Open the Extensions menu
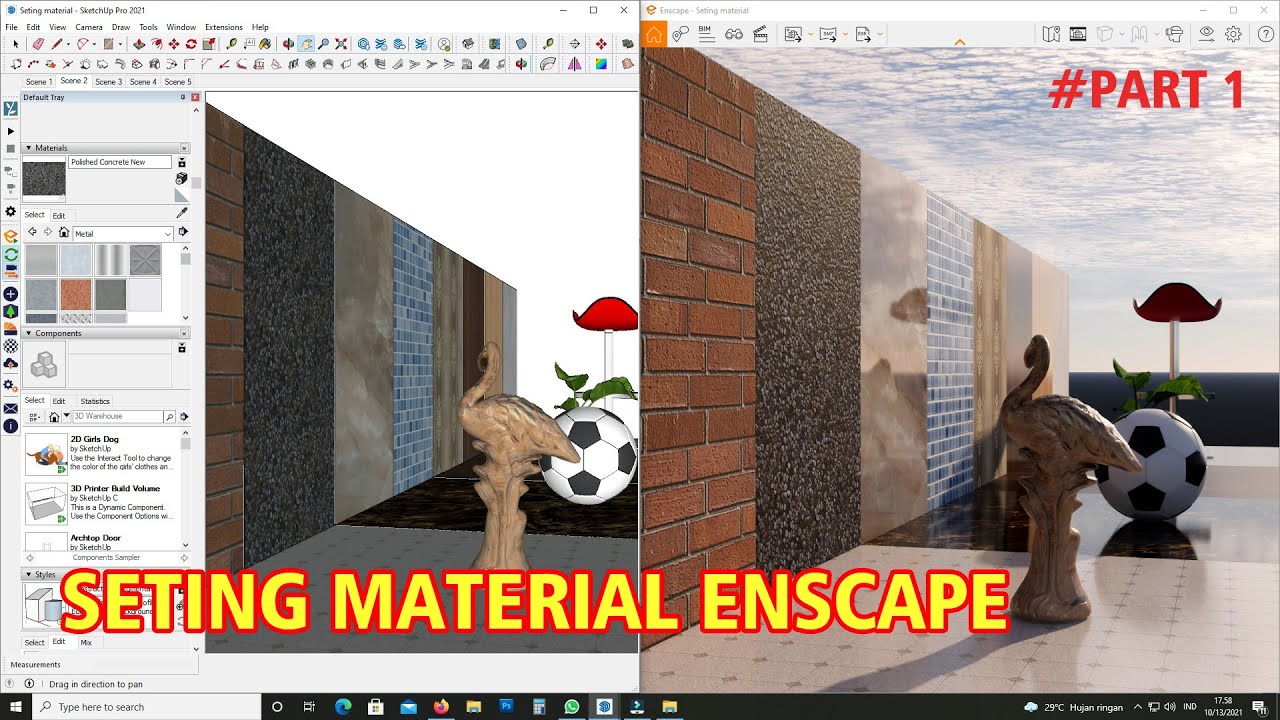Image resolution: width=1280 pixels, height=720 pixels. [223, 27]
